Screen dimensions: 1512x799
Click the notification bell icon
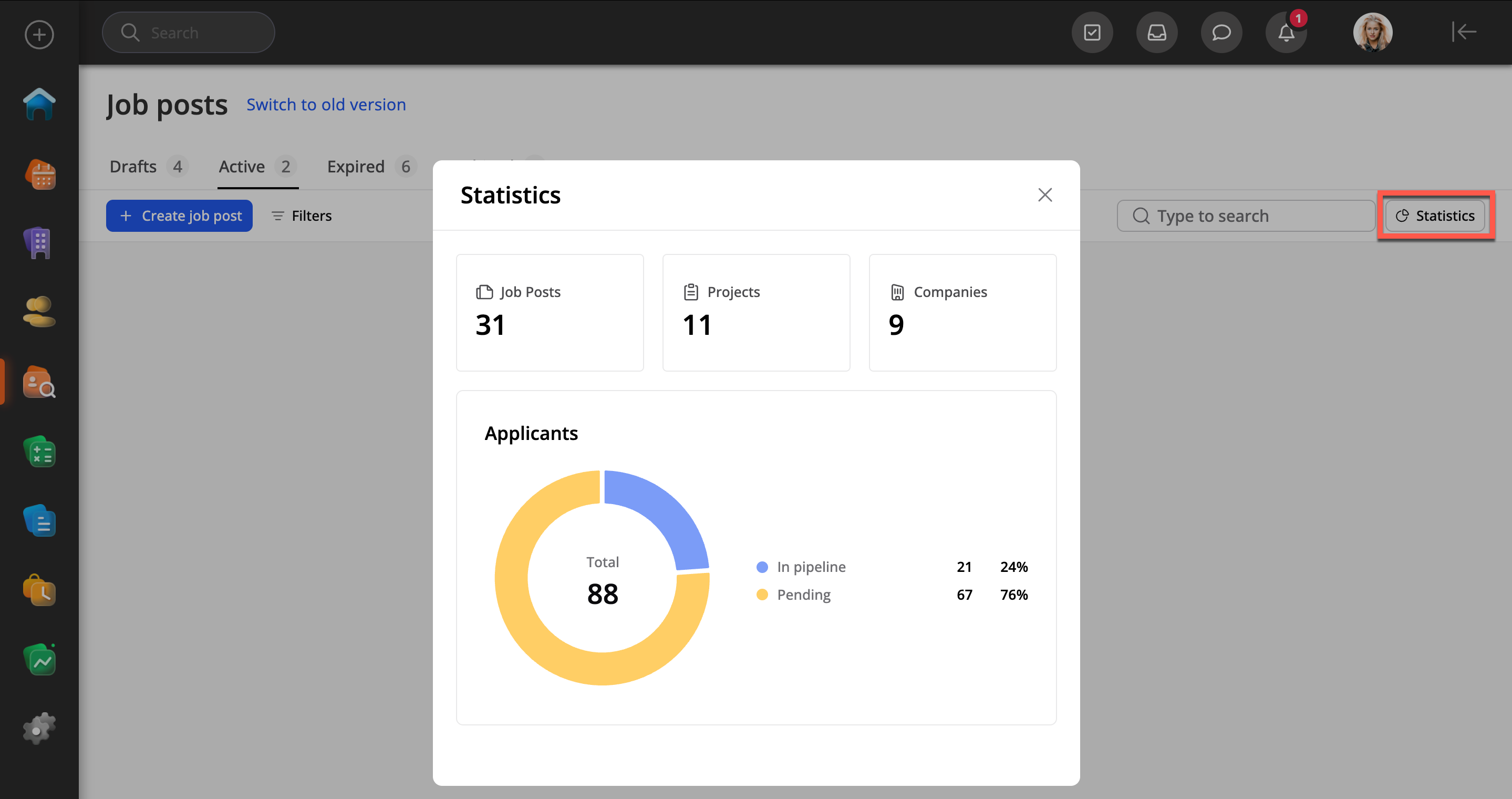(1286, 33)
